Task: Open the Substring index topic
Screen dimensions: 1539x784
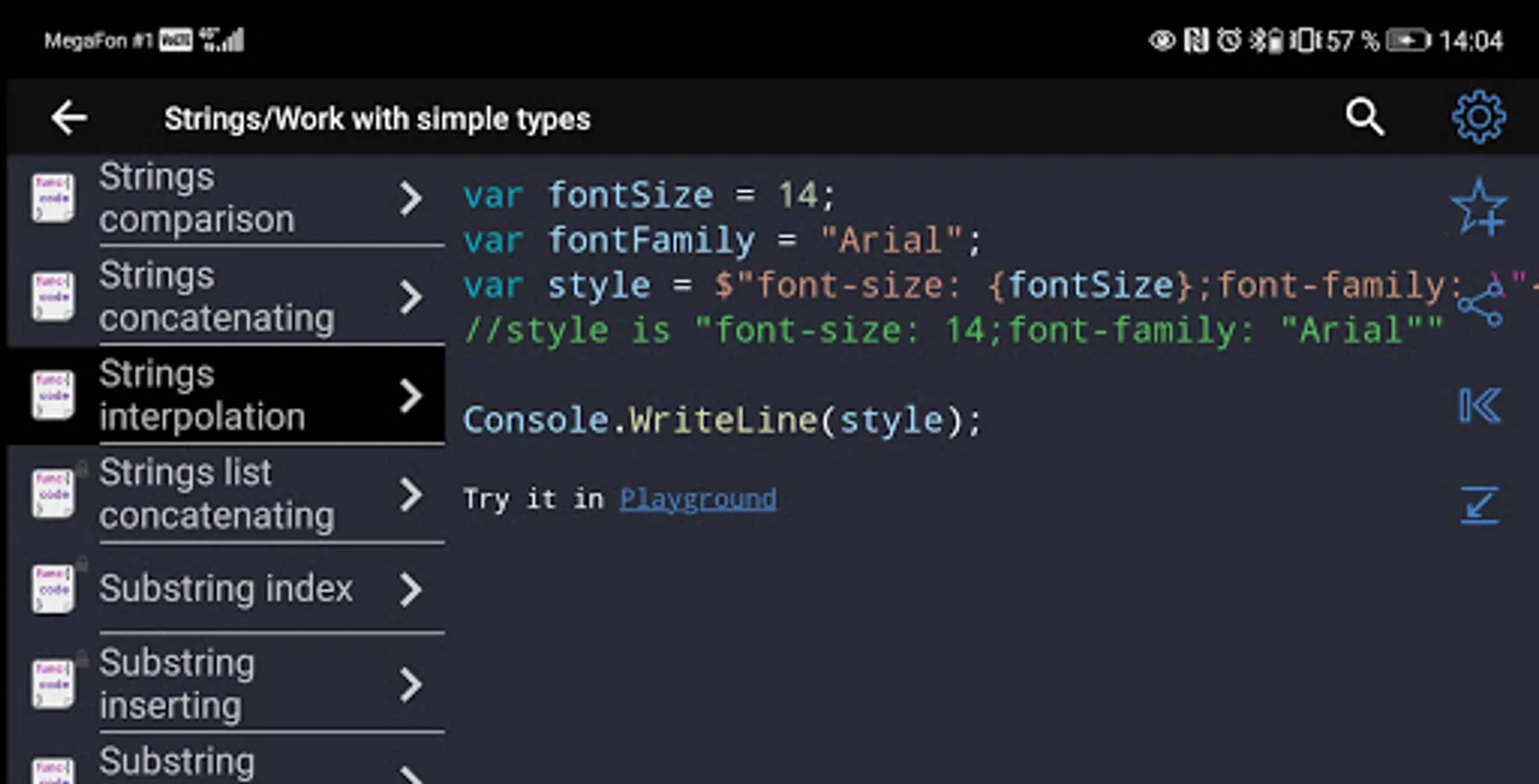Action: 227,589
